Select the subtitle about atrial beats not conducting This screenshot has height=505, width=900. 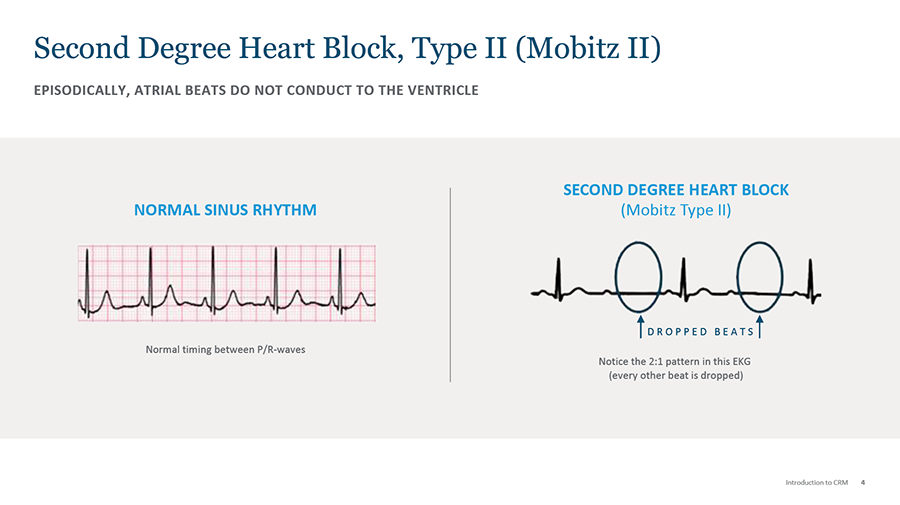(256, 91)
